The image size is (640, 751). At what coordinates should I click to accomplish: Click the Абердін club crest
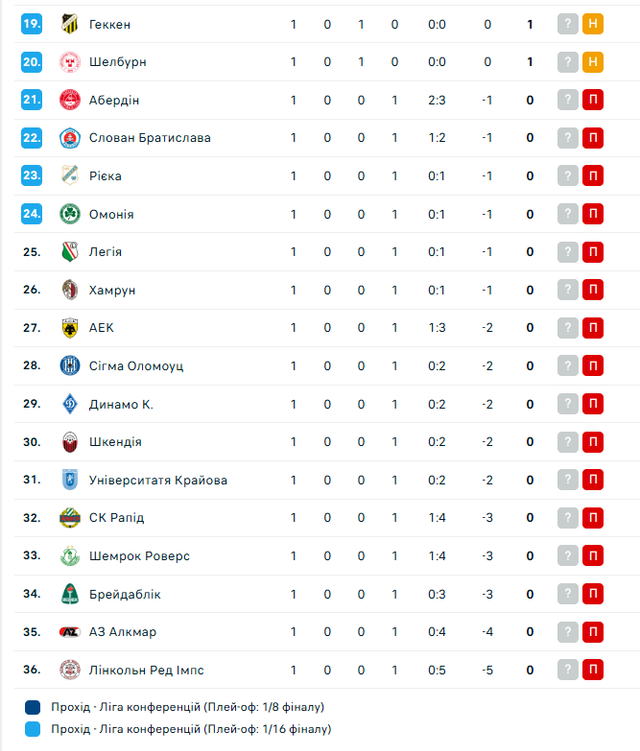point(69,100)
